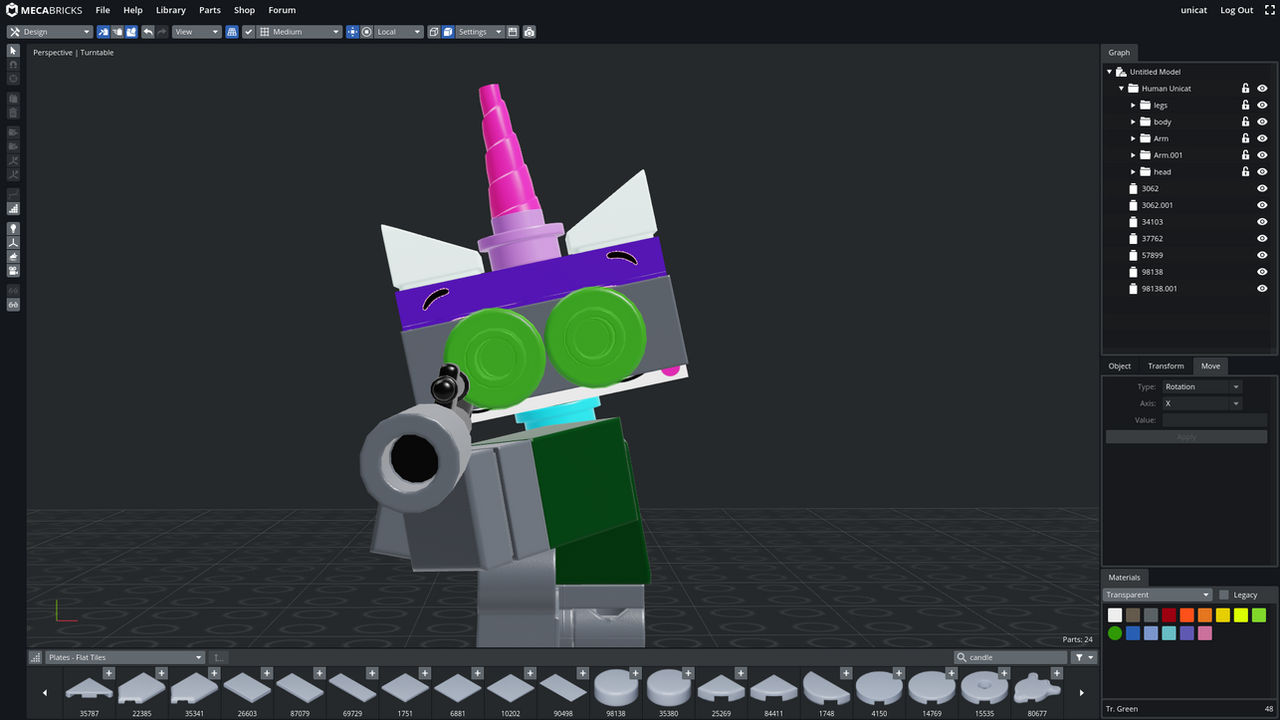Toggle the Legacy checkbox
This screenshot has width=1280, height=720.
pyautogui.click(x=1224, y=595)
